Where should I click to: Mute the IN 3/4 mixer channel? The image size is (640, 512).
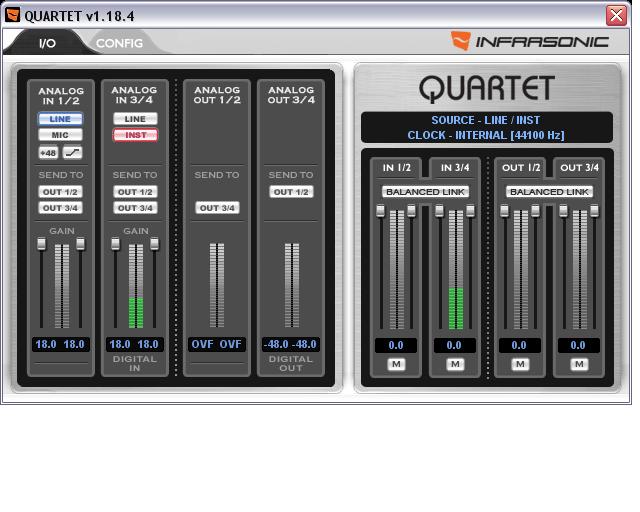(455, 364)
